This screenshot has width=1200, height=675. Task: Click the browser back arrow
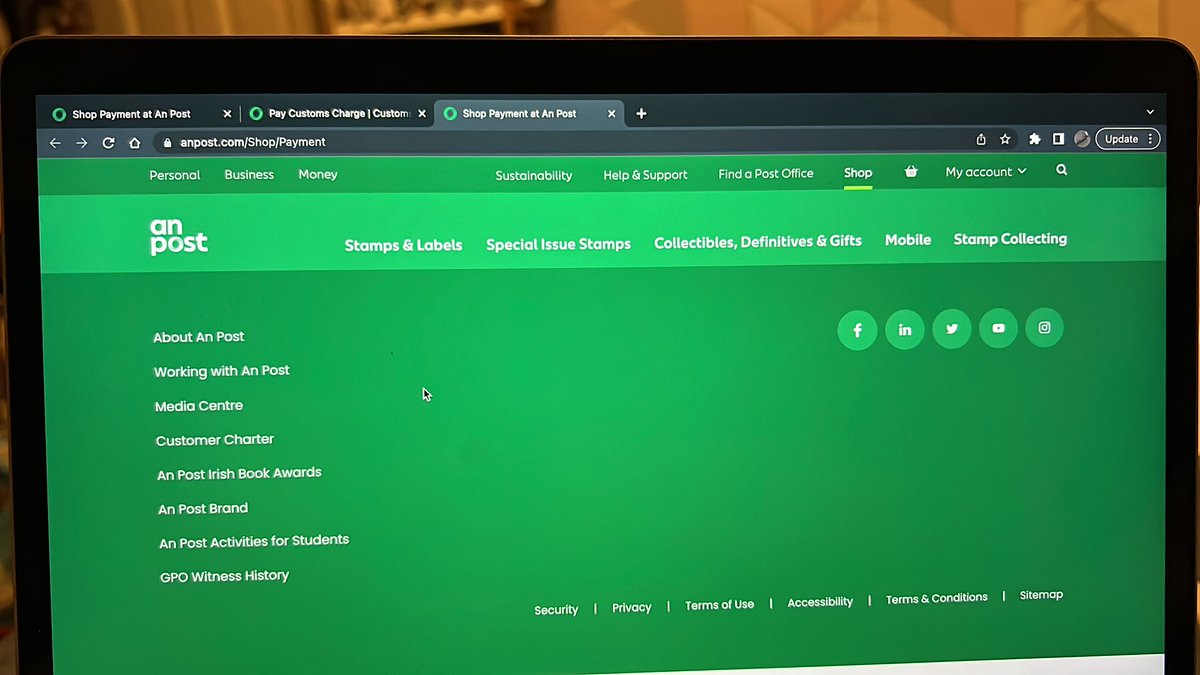56,143
